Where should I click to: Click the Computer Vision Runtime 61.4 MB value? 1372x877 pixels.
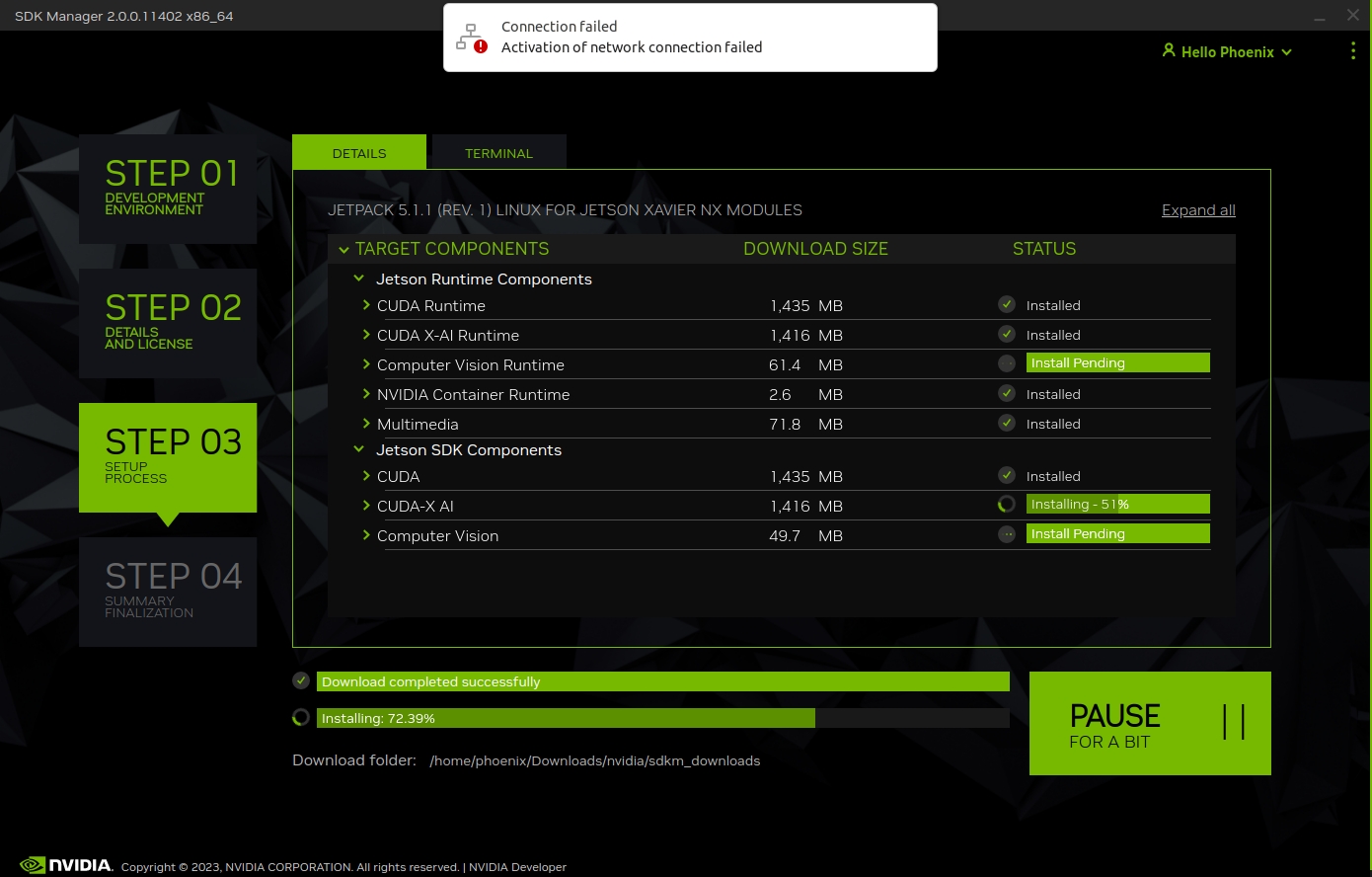(x=805, y=364)
